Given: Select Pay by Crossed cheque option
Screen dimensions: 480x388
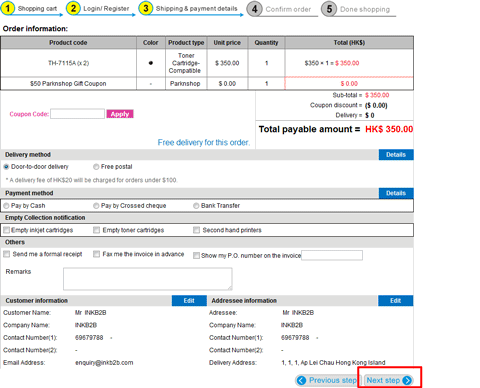Looking at the screenshot, I should pyautogui.click(x=96, y=206).
